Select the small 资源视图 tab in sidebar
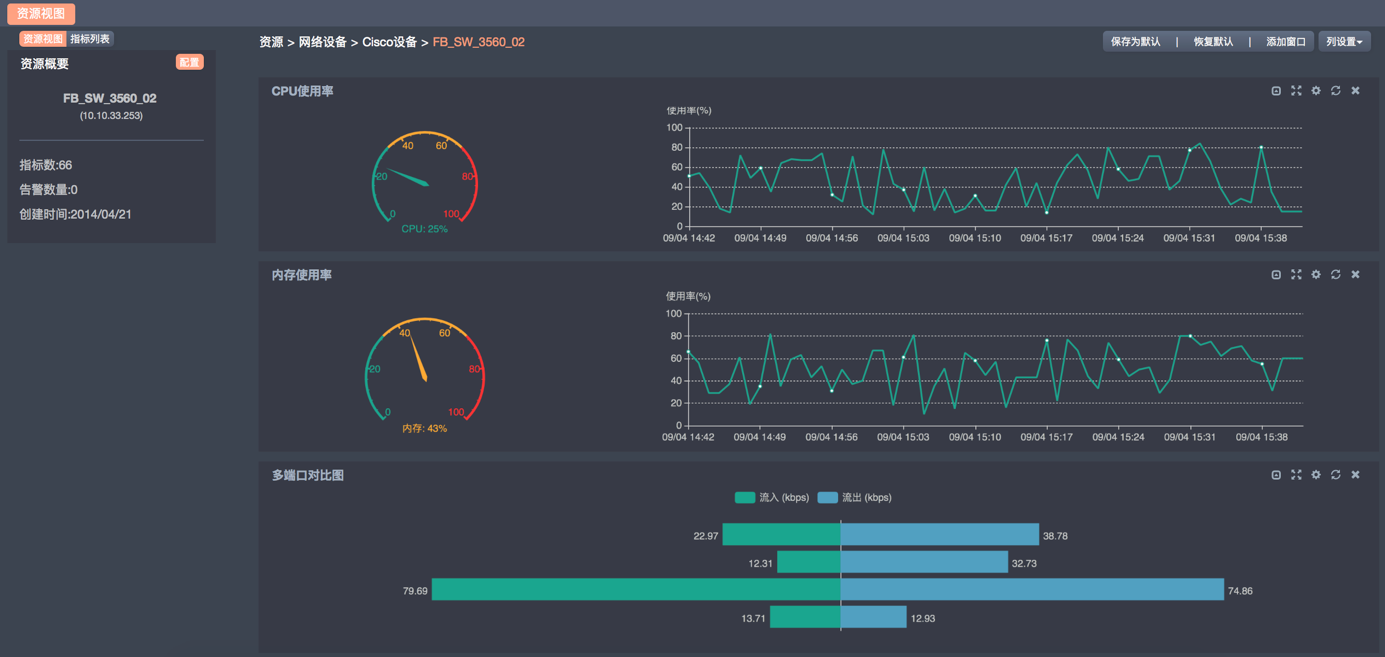Viewport: 1385px width, 657px height. pos(43,39)
